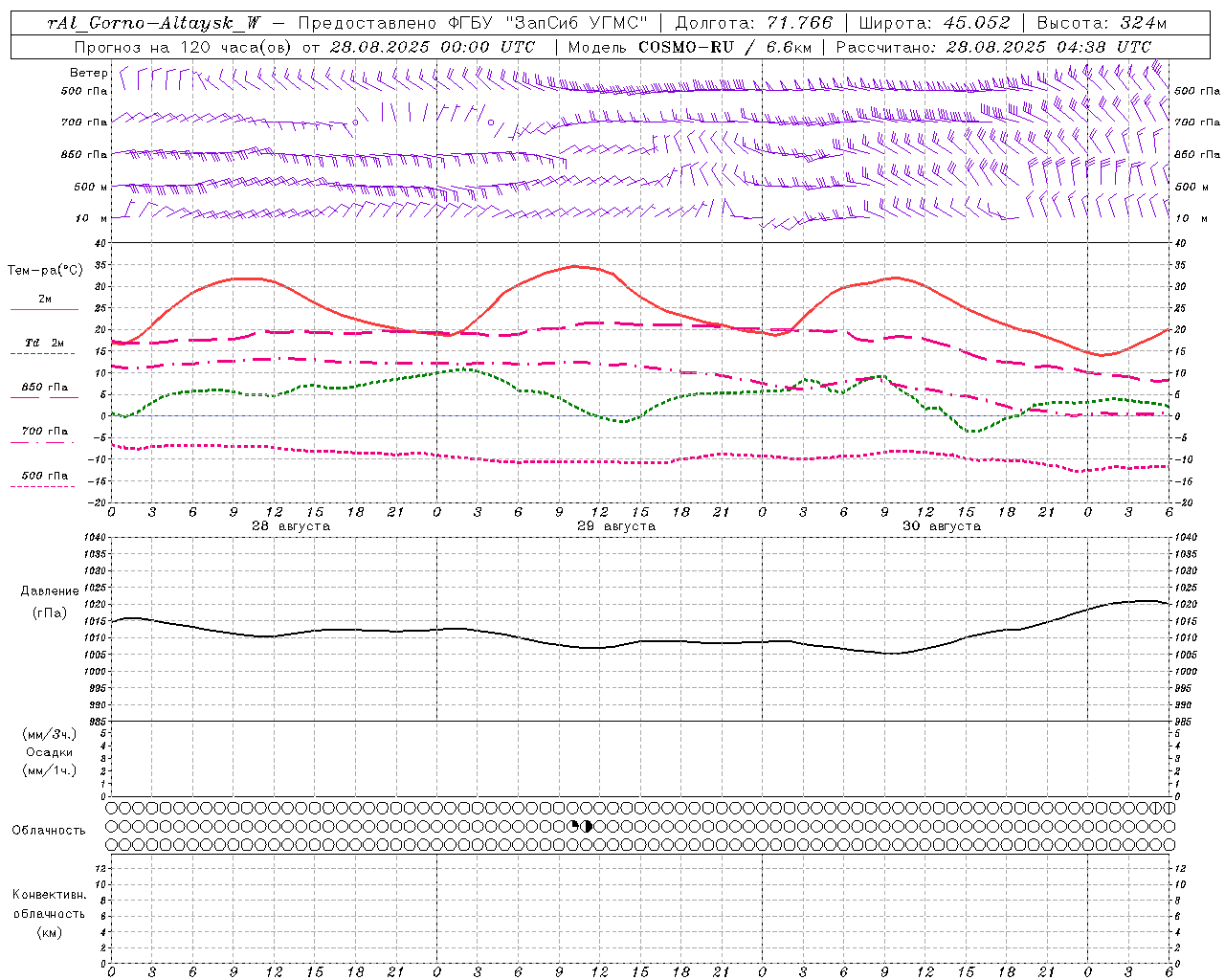Click the Облачность row label

point(49,831)
